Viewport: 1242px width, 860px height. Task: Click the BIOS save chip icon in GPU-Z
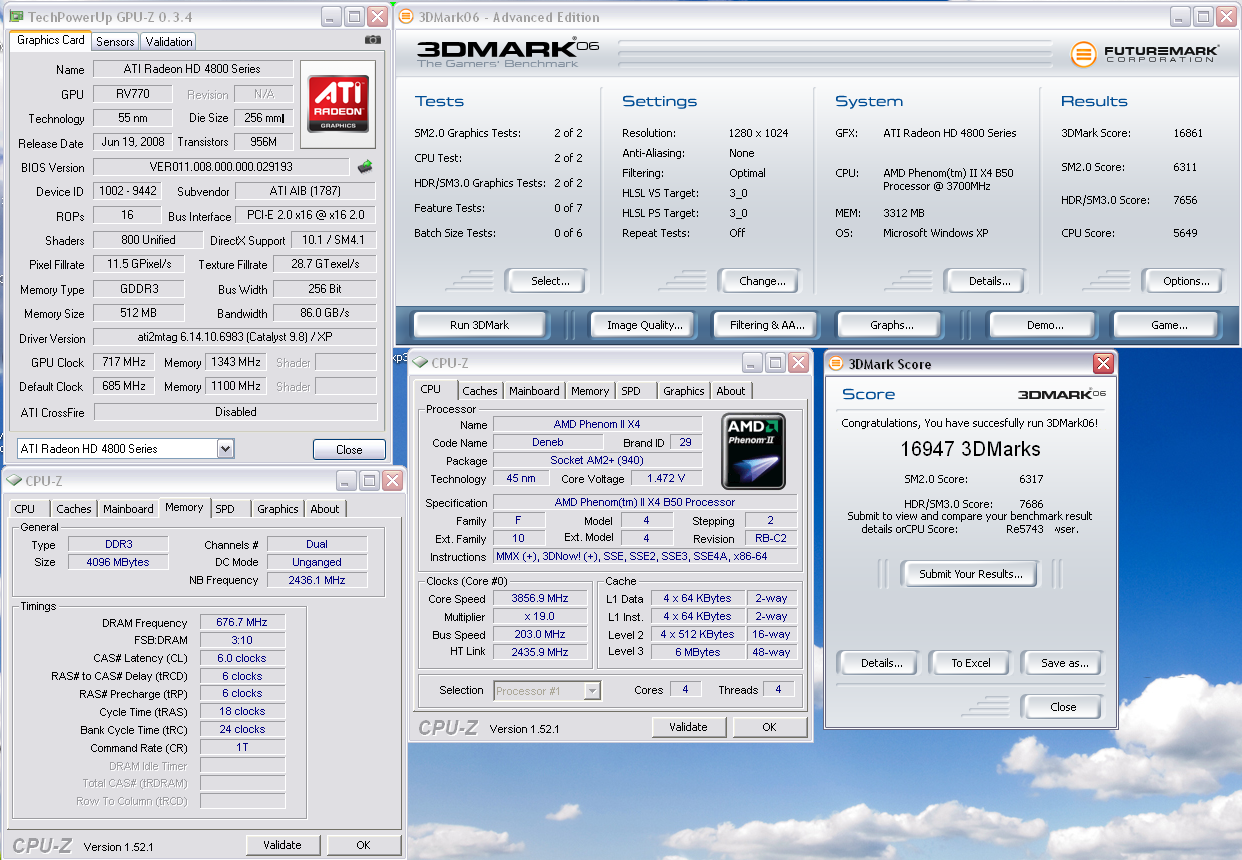click(365, 167)
